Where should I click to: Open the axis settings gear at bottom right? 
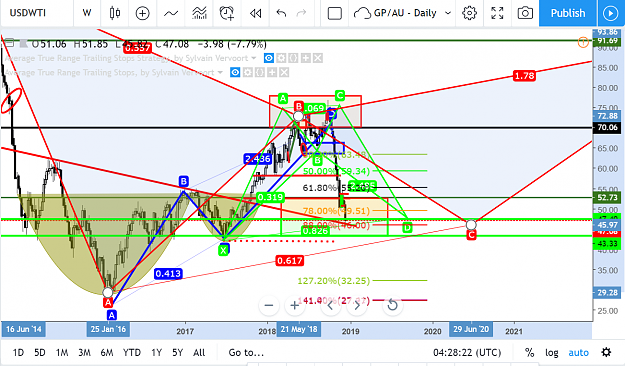click(606, 352)
